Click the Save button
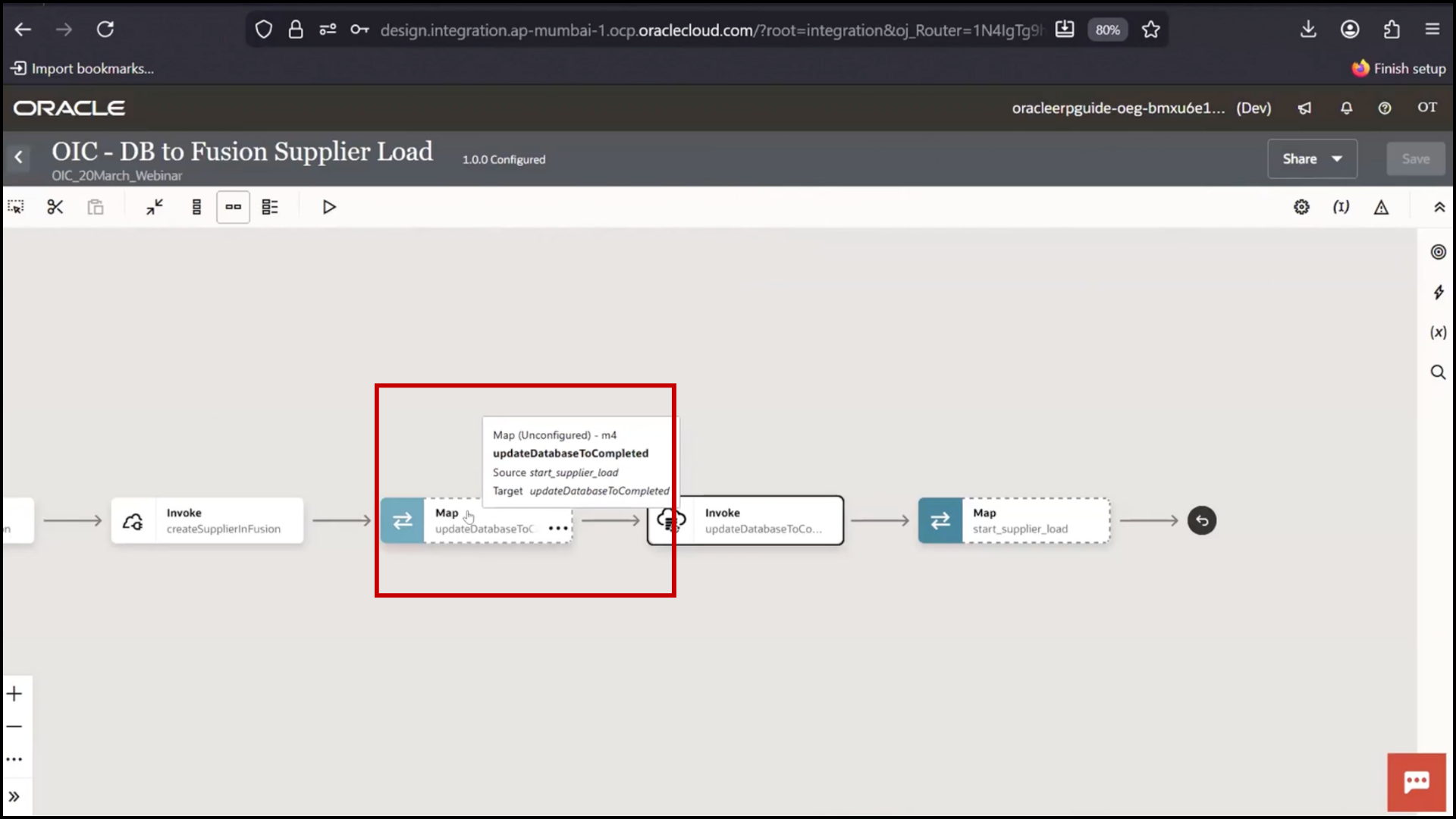This screenshot has height=819, width=1456. coord(1415,159)
